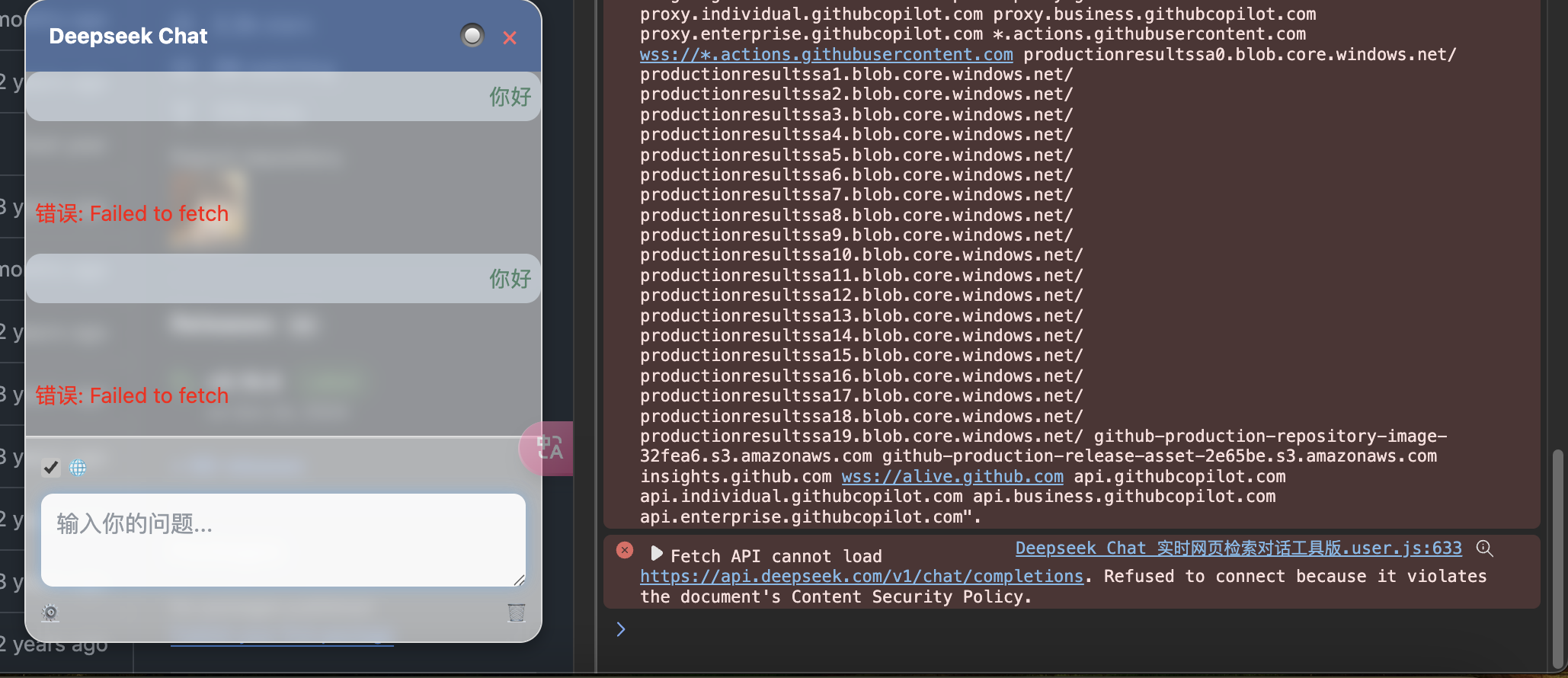Click the first 你好 message bubble

(x=283, y=96)
